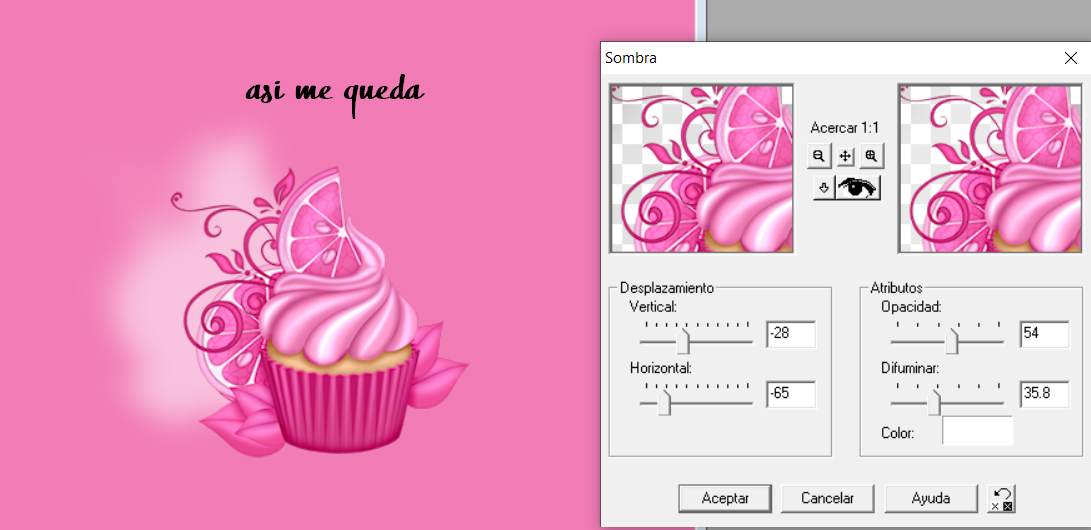Click the left before-preview thumbnail
Screen dimensions: 1091x530
[701, 168]
